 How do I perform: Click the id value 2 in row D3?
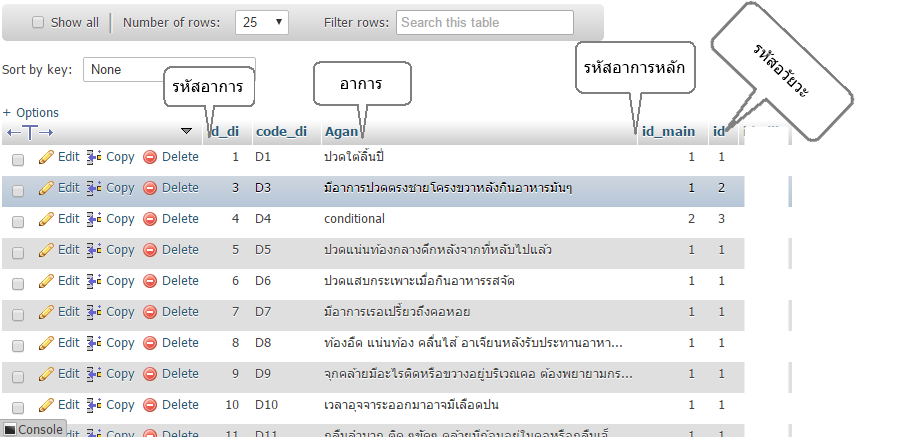click(722, 188)
